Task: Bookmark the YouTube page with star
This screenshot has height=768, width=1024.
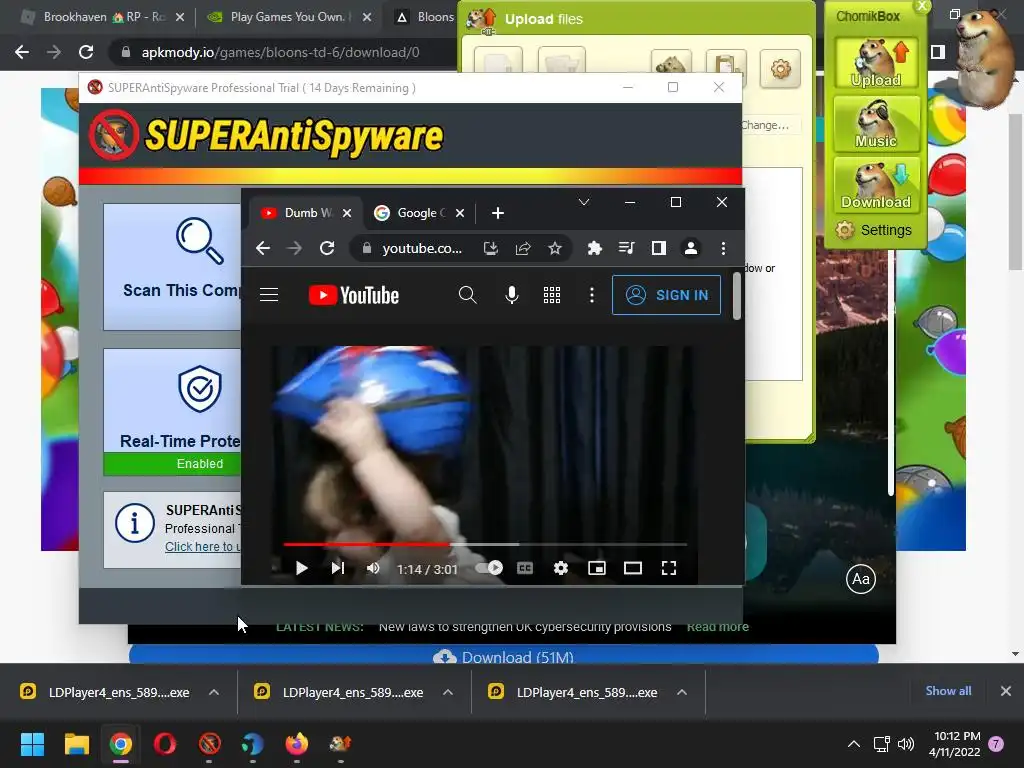Action: coord(554,248)
